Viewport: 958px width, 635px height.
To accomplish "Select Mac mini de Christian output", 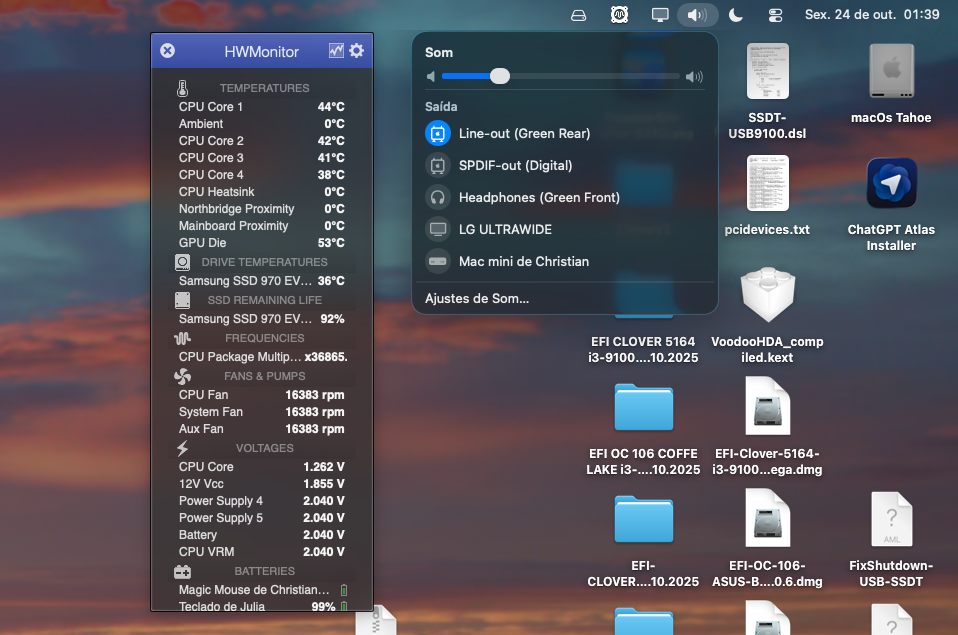I will [x=565, y=261].
